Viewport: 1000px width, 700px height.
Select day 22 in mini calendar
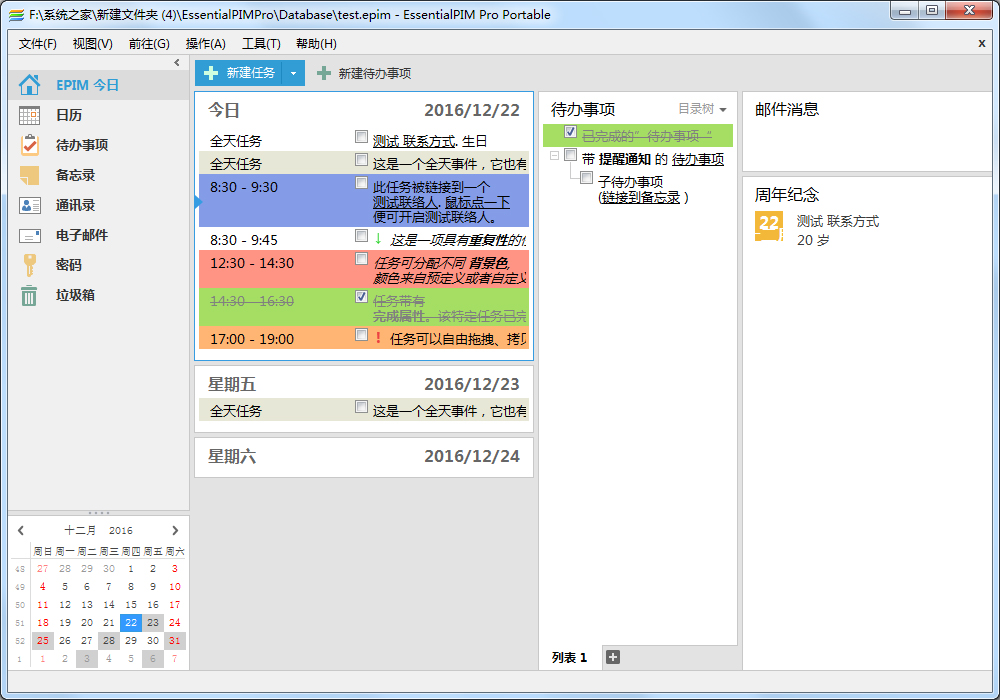point(131,622)
